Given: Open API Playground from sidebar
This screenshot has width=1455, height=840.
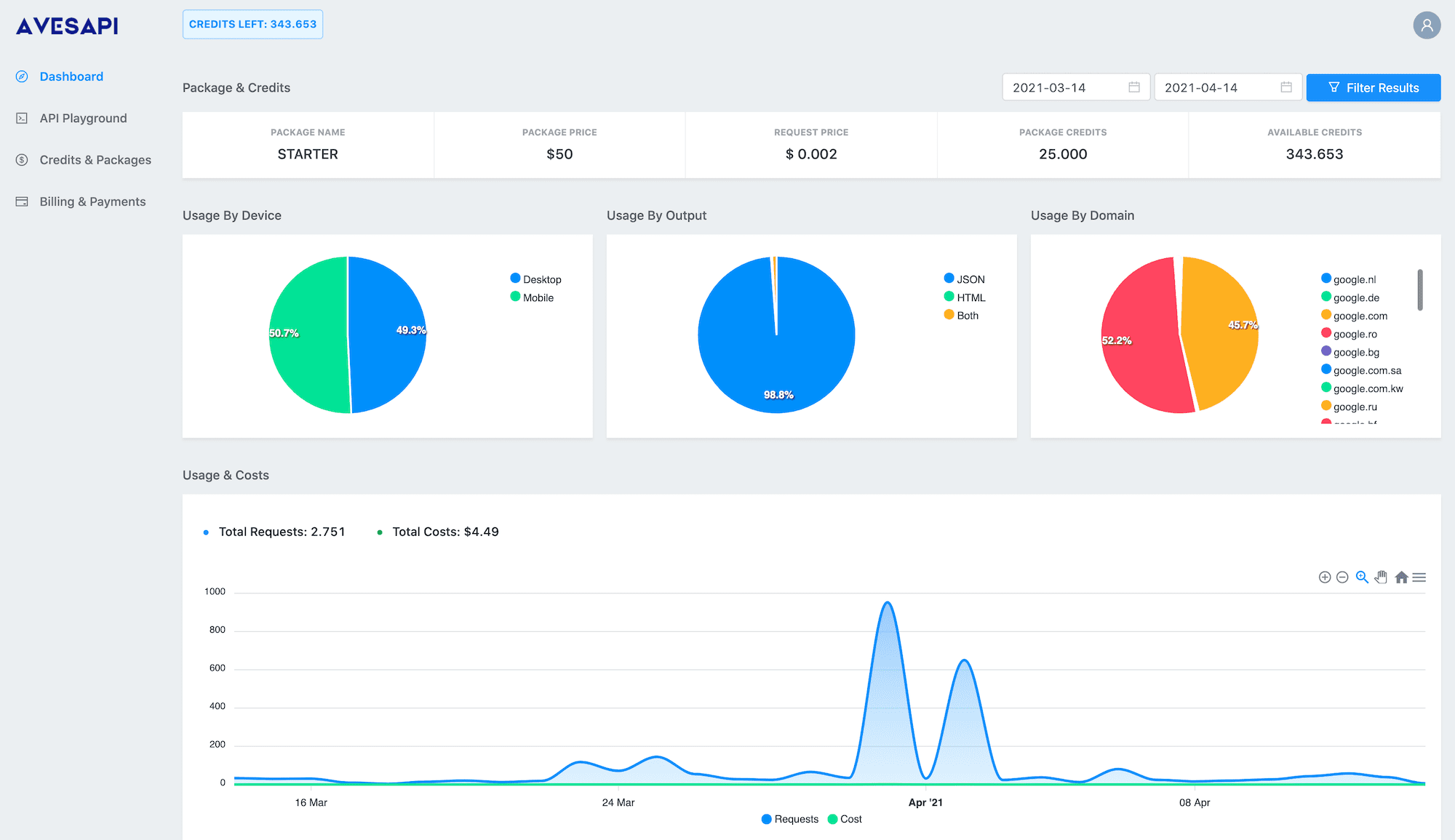Looking at the screenshot, I should click(83, 118).
